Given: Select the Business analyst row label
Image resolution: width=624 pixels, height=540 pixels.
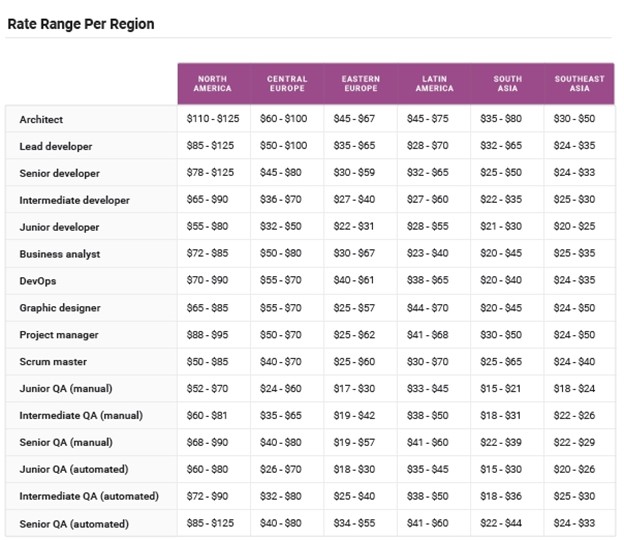Looking at the screenshot, I should click(x=60, y=254).
